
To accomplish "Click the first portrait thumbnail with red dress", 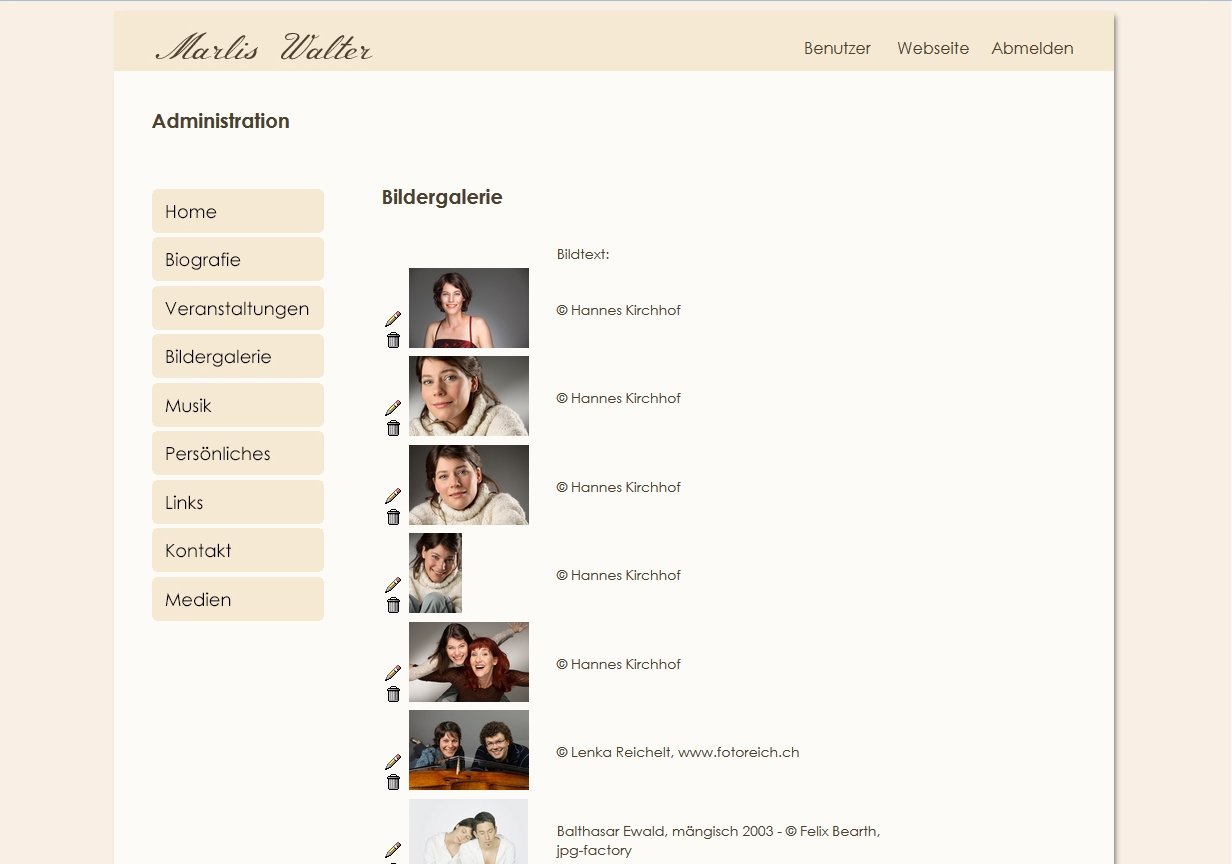I will click(x=468, y=308).
